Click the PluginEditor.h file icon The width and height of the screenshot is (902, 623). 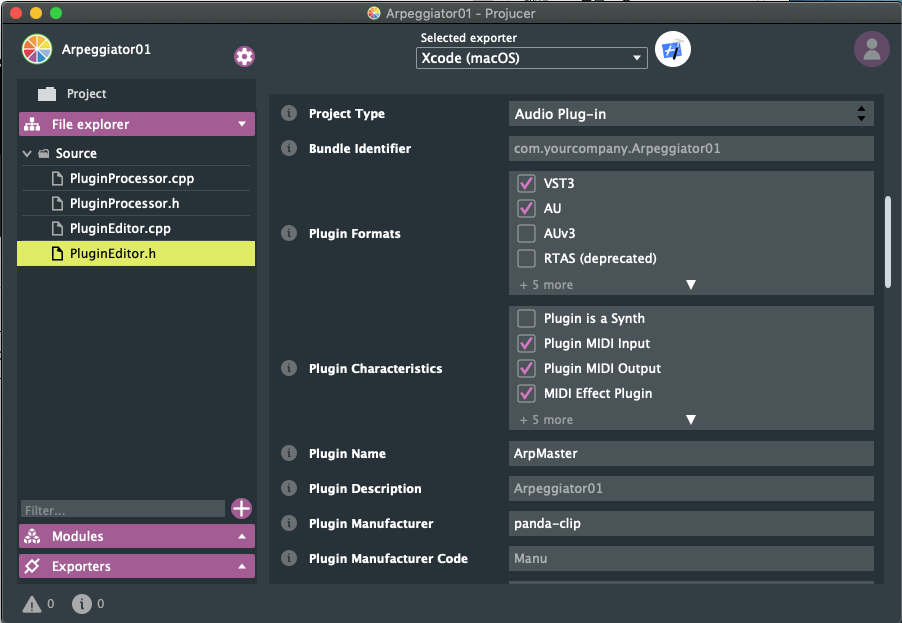(57, 254)
